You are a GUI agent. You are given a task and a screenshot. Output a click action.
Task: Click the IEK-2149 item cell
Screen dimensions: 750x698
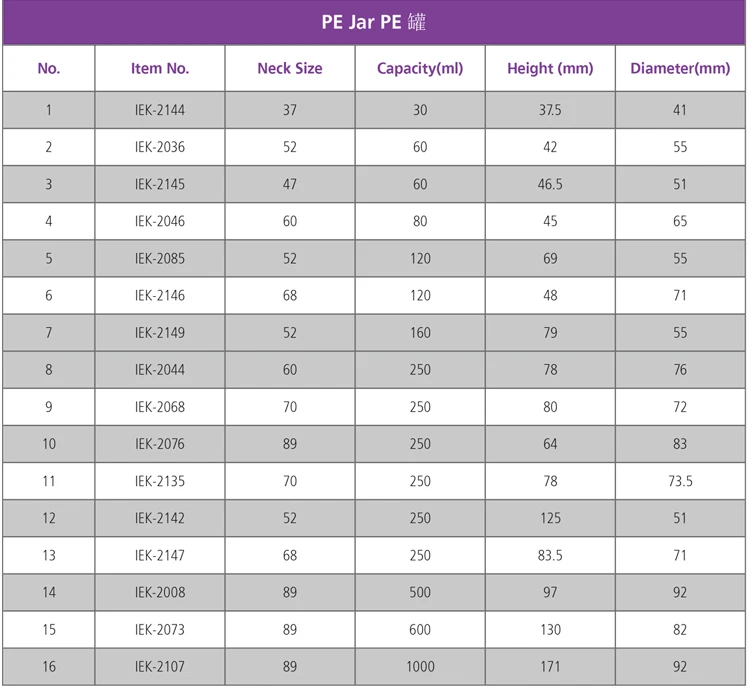pos(160,332)
